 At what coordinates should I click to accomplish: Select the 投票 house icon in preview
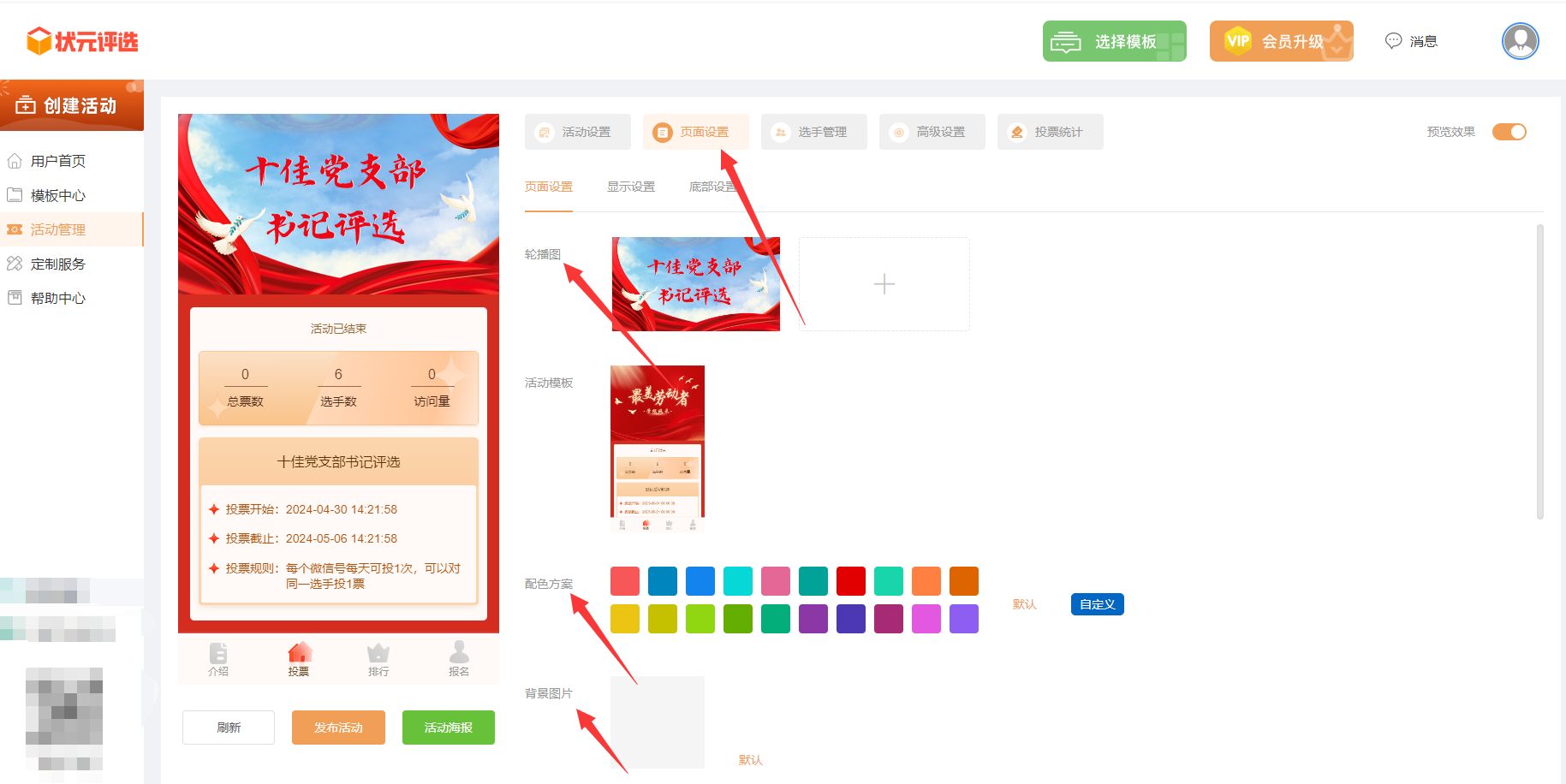299,656
